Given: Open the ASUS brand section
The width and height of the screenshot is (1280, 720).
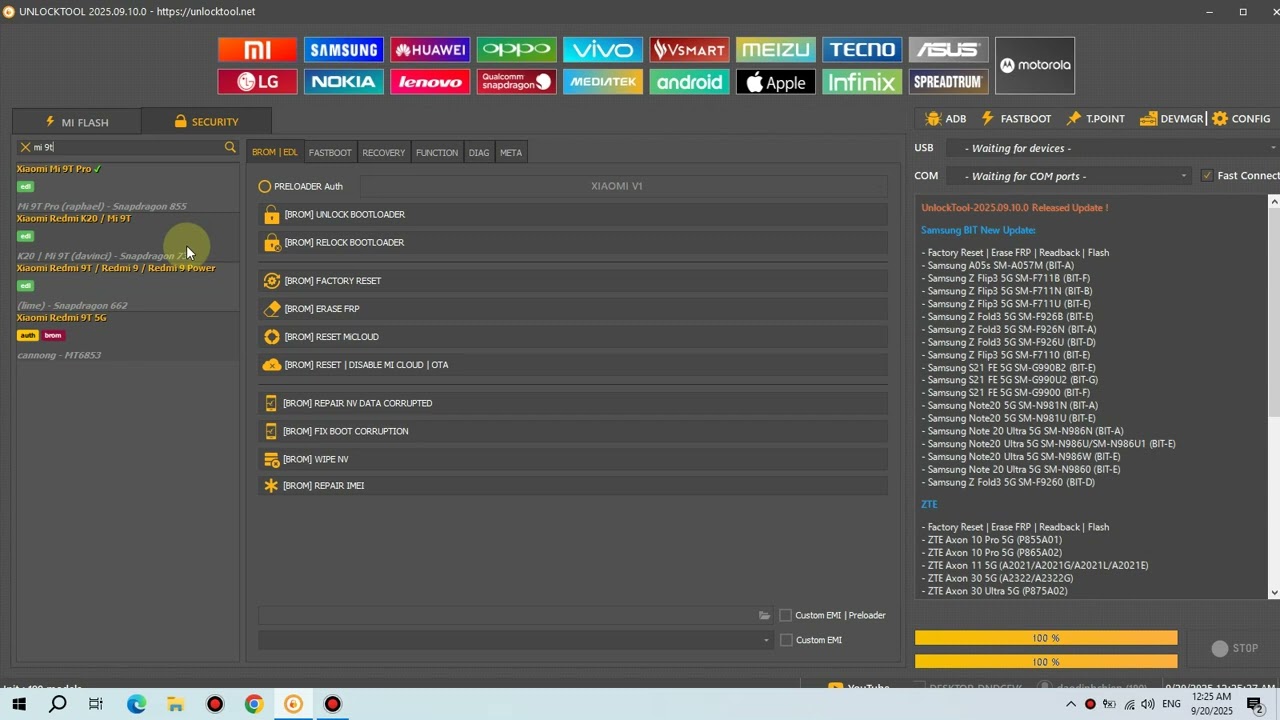Looking at the screenshot, I should point(948,50).
